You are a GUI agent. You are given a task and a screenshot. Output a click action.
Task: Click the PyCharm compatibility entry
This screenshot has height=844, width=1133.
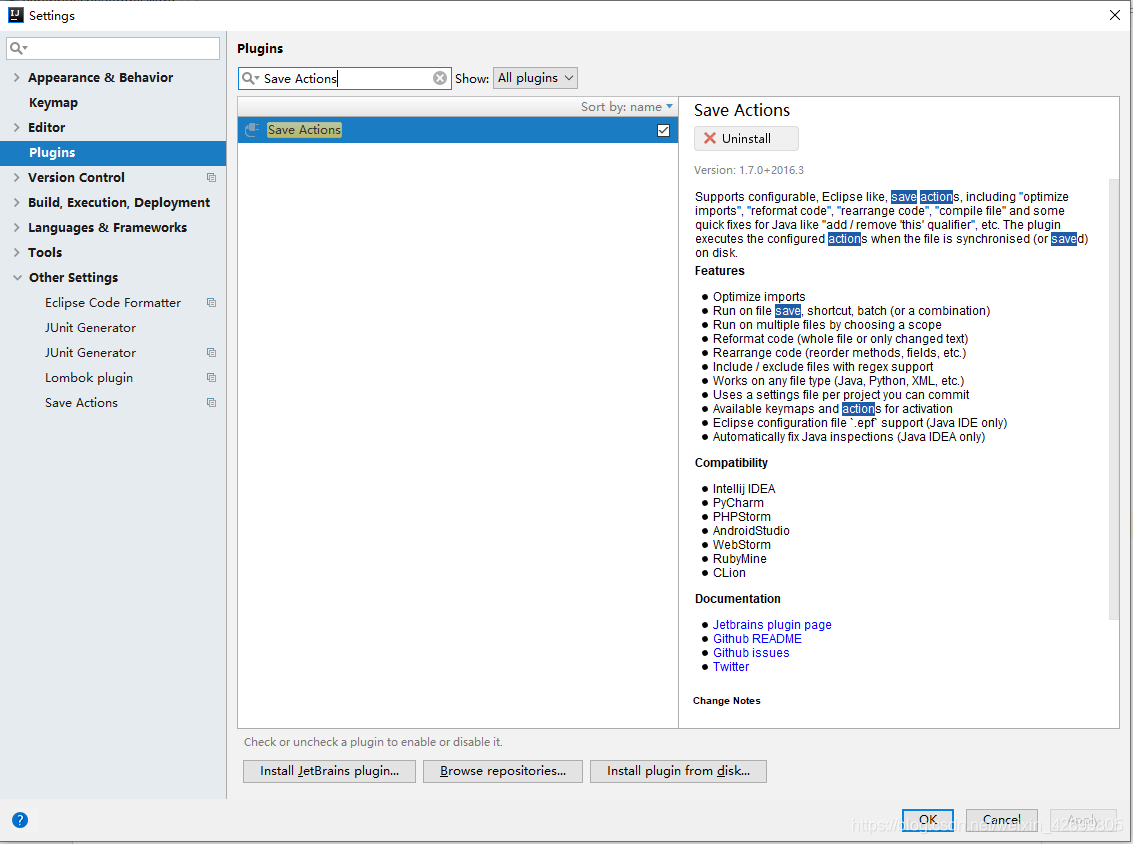[x=738, y=503]
